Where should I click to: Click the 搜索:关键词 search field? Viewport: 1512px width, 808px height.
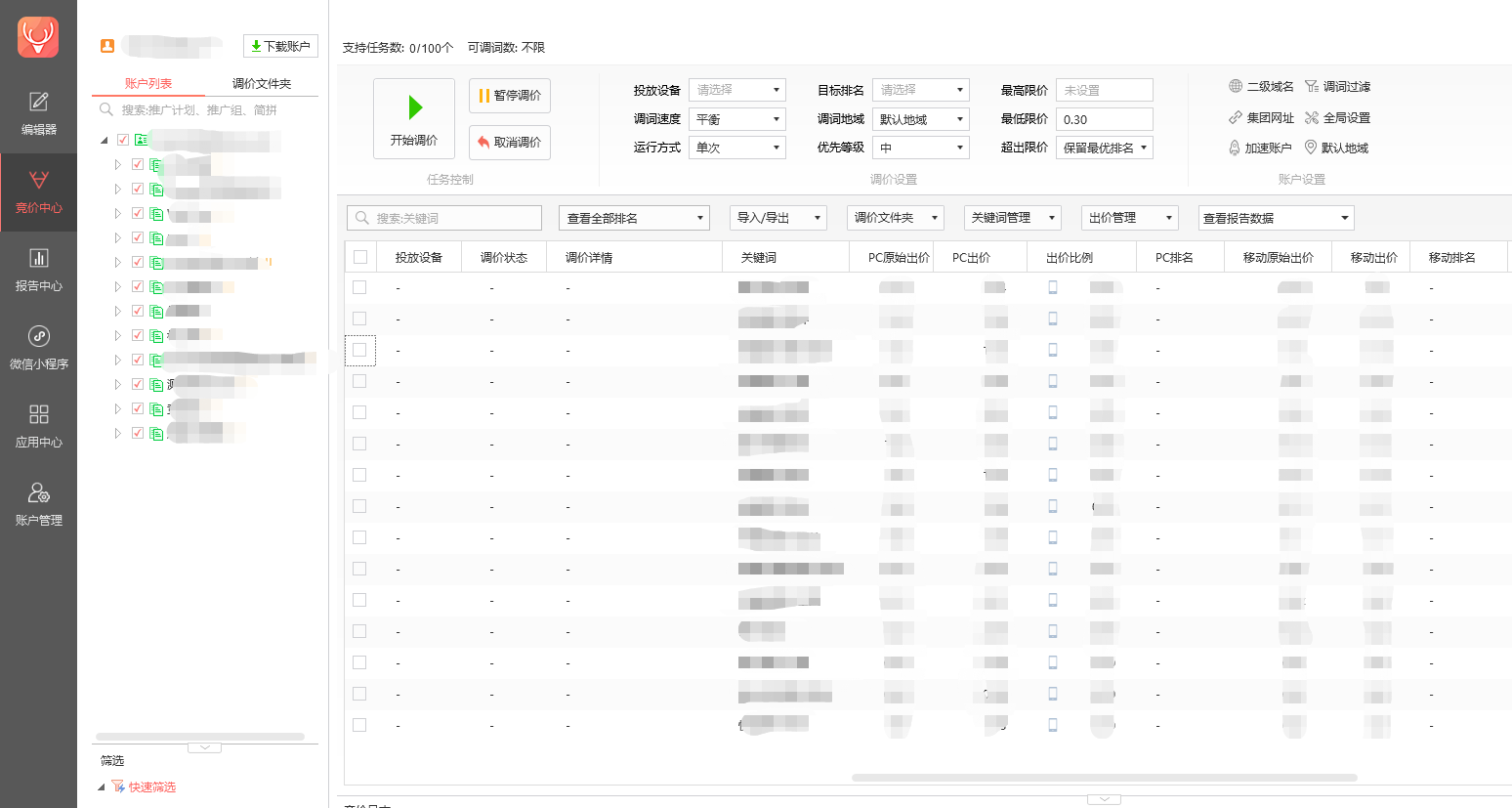tap(444, 218)
